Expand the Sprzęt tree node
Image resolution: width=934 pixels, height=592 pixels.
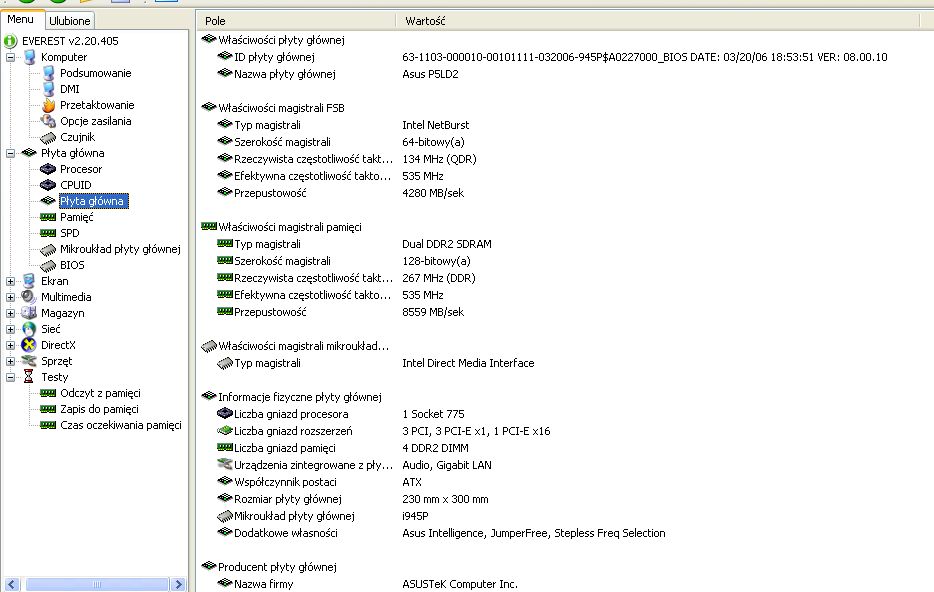click(11, 362)
